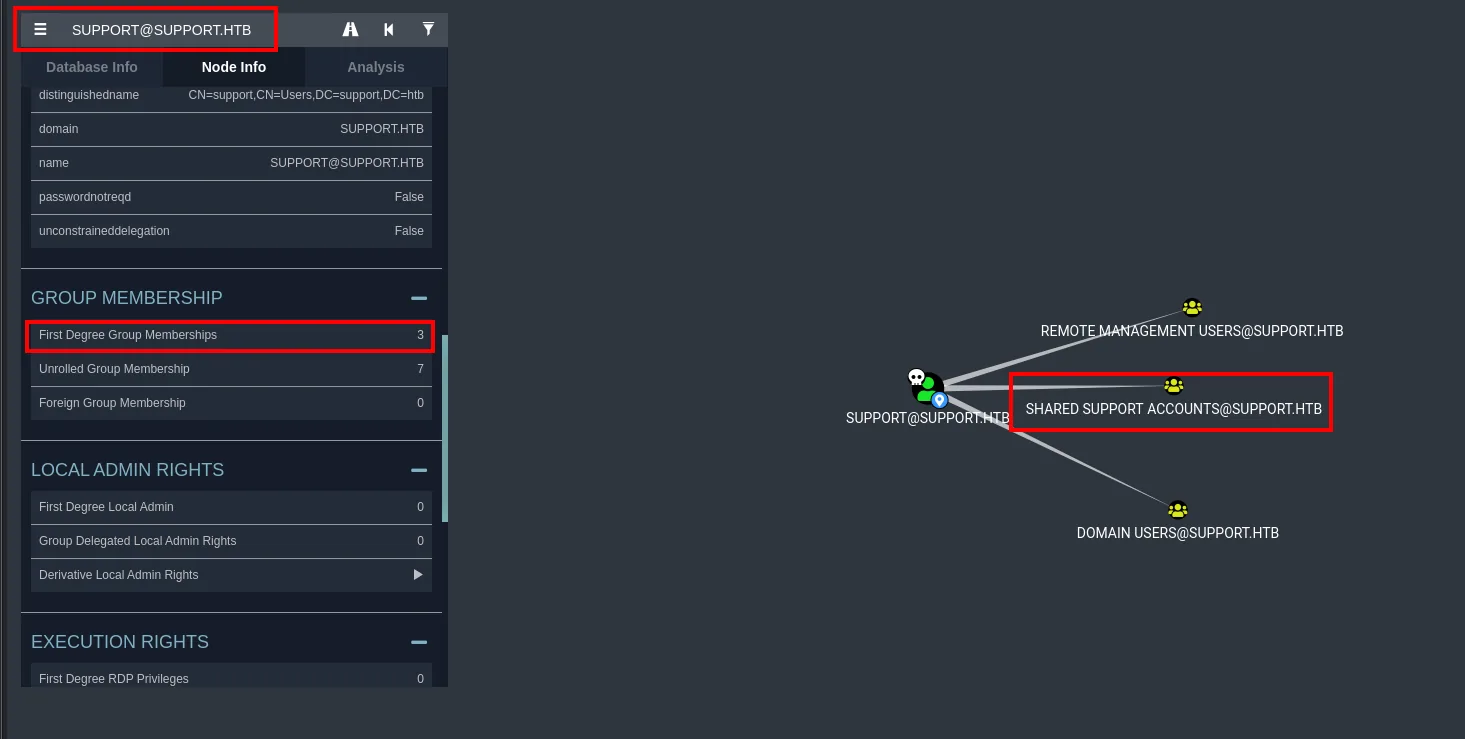
Task: Click the DOMAIN USERS@SUPPORT.HTB label
Action: (x=1178, y=533)
